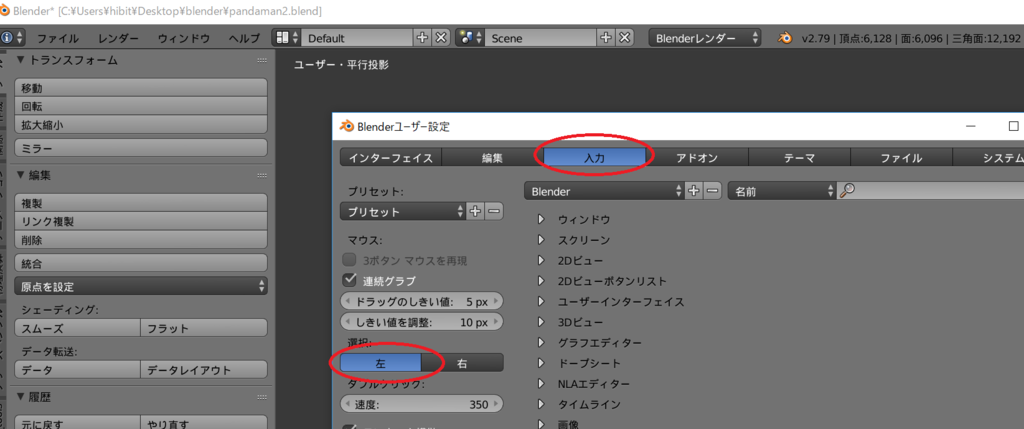Click the Blender logo next to version v2.79
Image resolution: width=1024 pixels, height=429 pixels.
(x=785, y=38)
